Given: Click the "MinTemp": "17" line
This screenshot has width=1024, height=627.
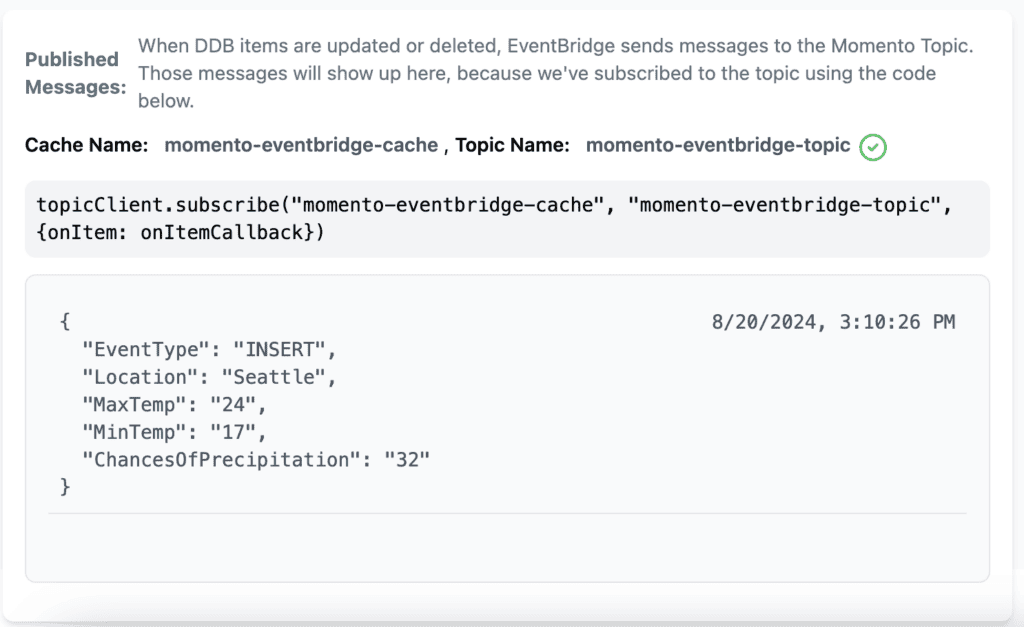Looking at the screenshot, I should (174, 432).
